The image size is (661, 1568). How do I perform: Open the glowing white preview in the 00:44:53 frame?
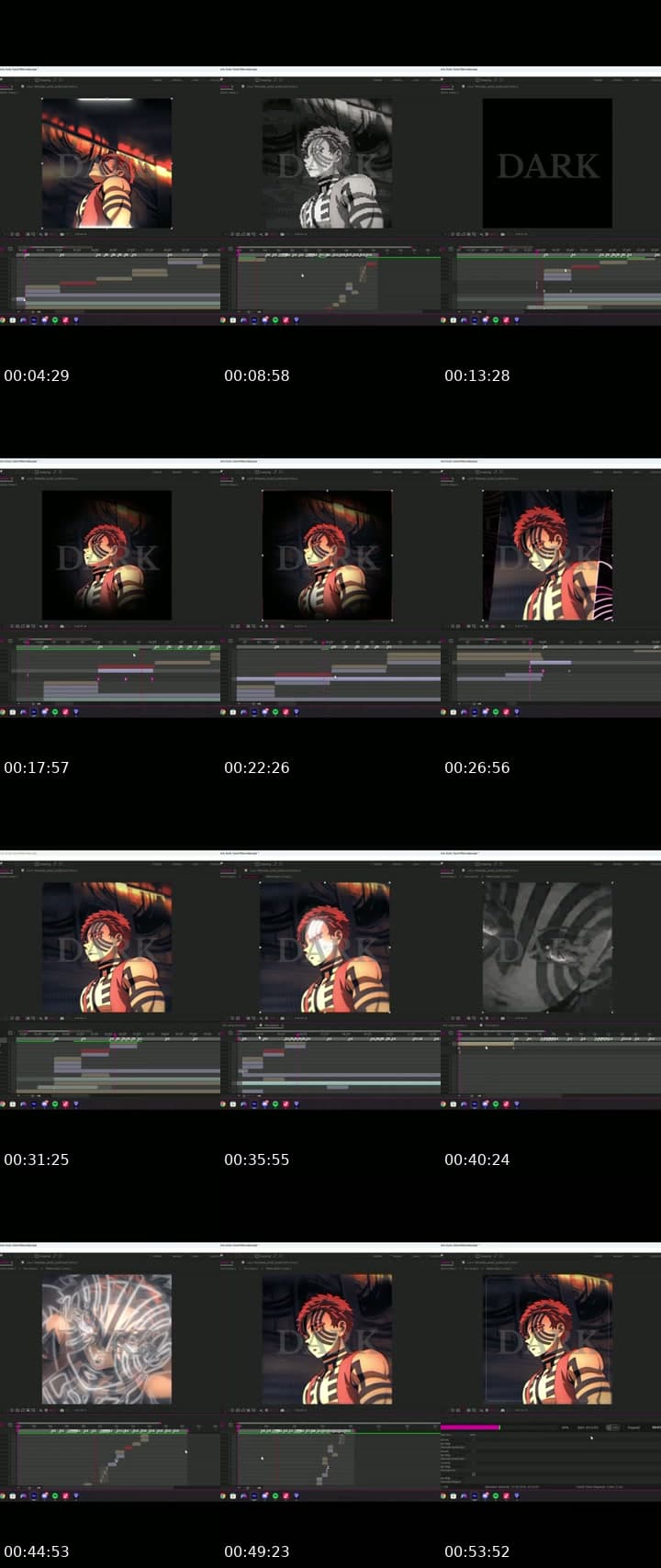pos(106,1339)
